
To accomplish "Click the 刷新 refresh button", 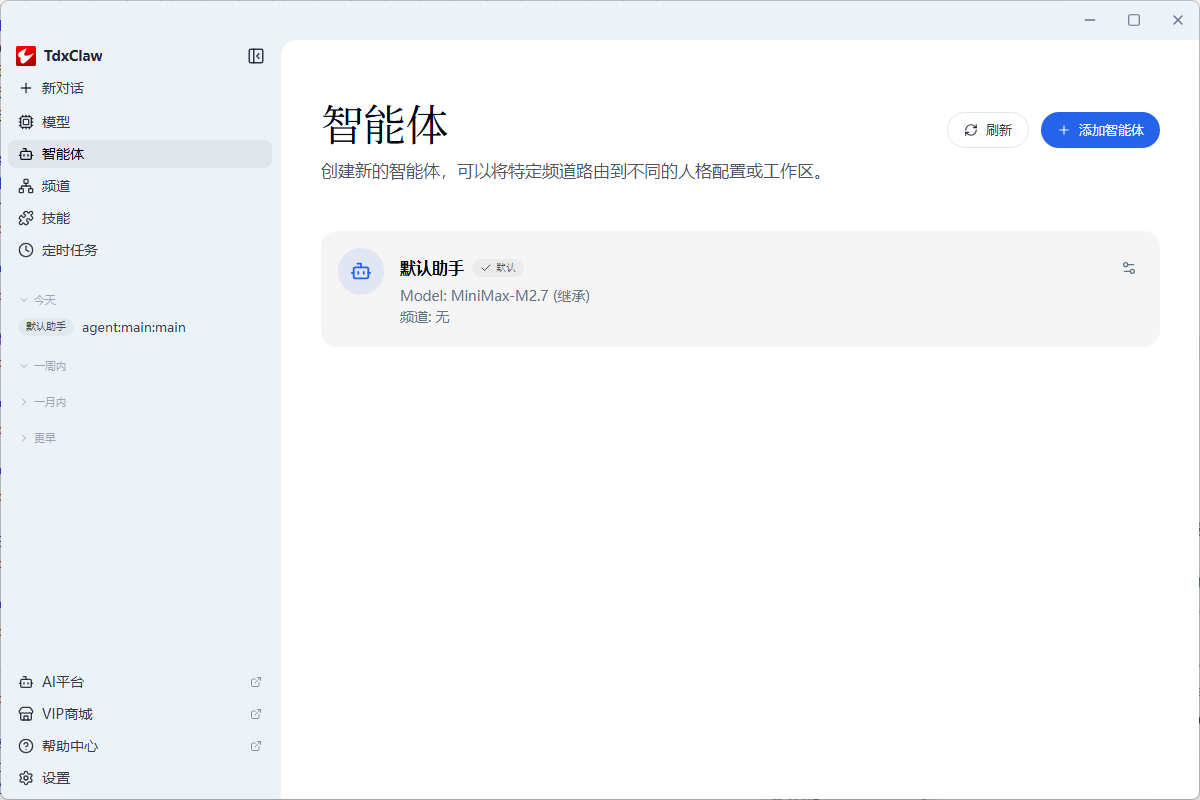I will (x=988, y=130).
